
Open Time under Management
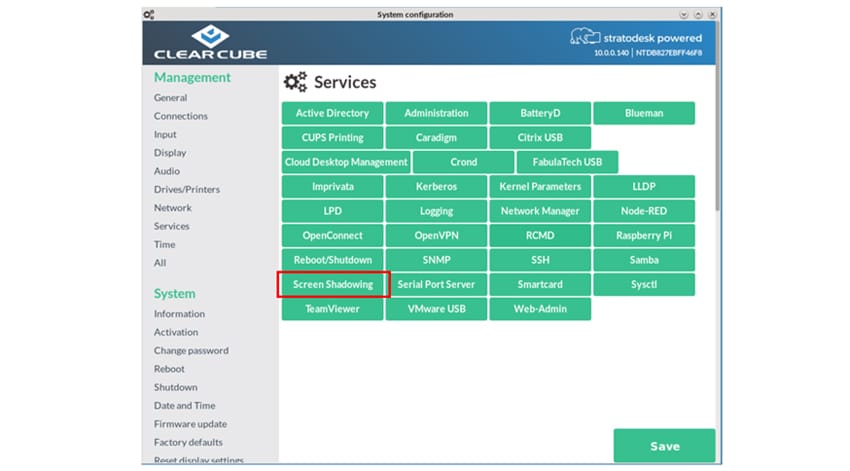click(x=164, y=244)
